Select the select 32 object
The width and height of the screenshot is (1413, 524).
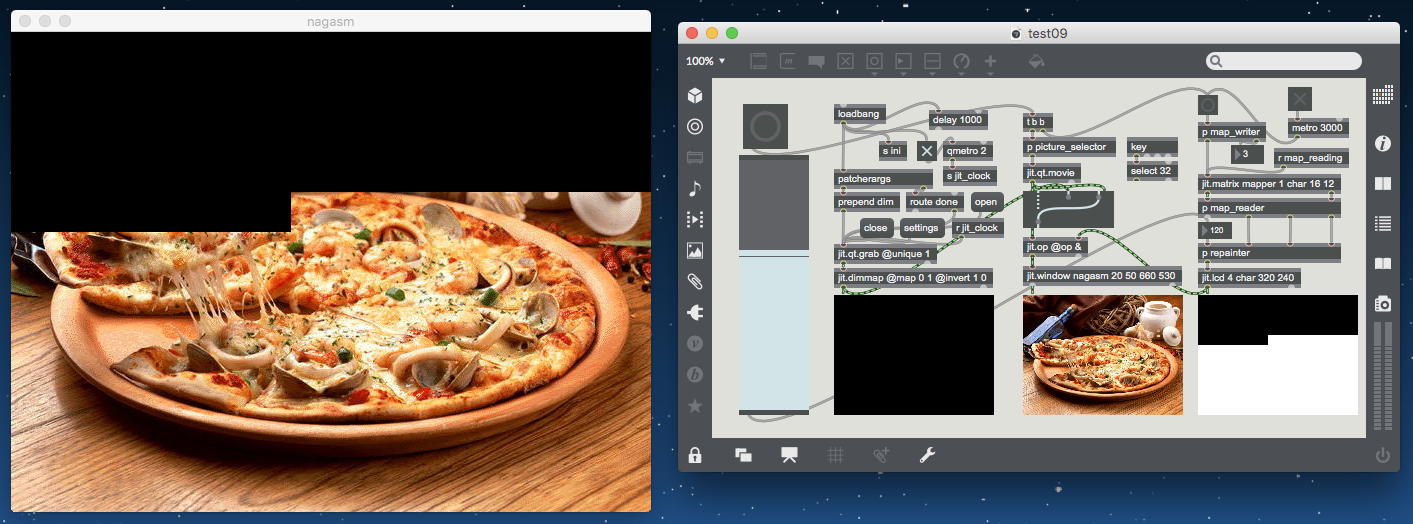[x=1153, y=171]
